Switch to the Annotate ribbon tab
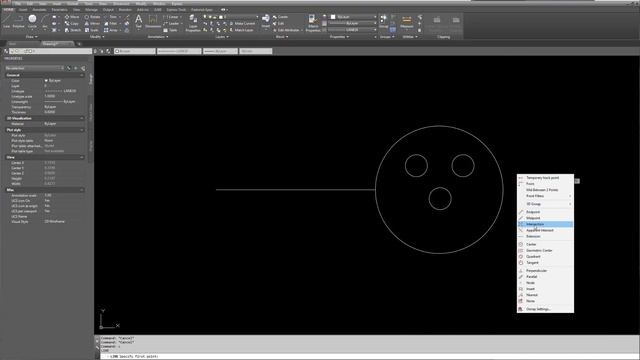Viewport: 640px width, 360px height. tap(39, 9)
